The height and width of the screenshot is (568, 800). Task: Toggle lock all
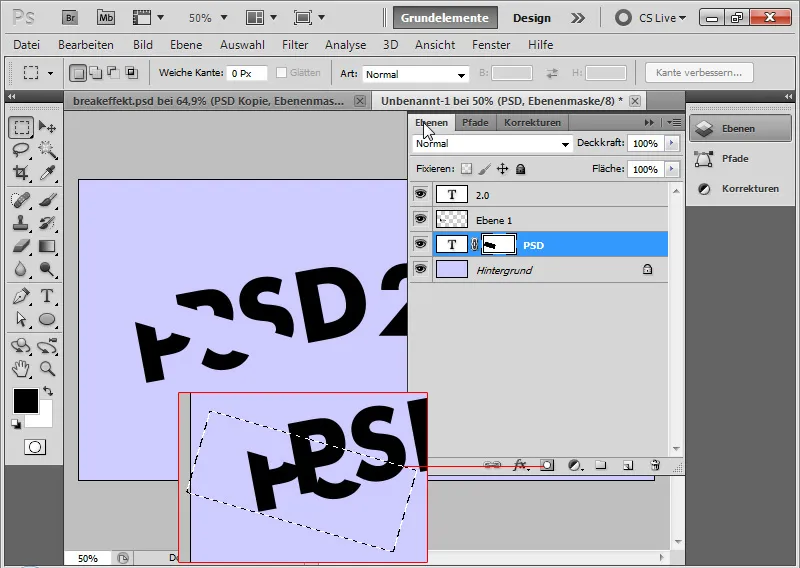point(520,168)
